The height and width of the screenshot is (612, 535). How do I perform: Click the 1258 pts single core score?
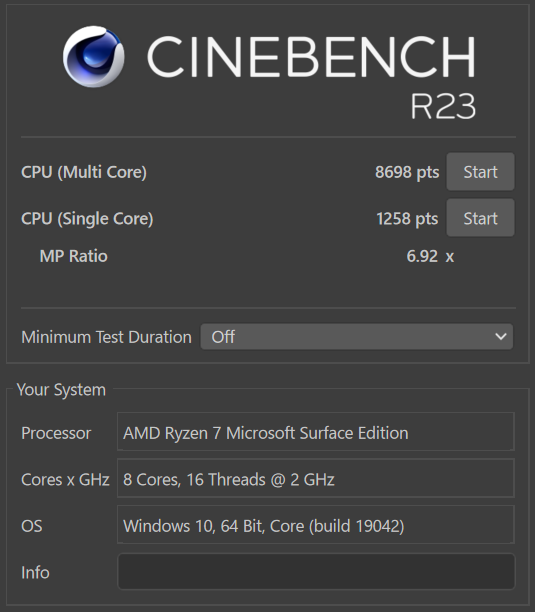[407, 219]
